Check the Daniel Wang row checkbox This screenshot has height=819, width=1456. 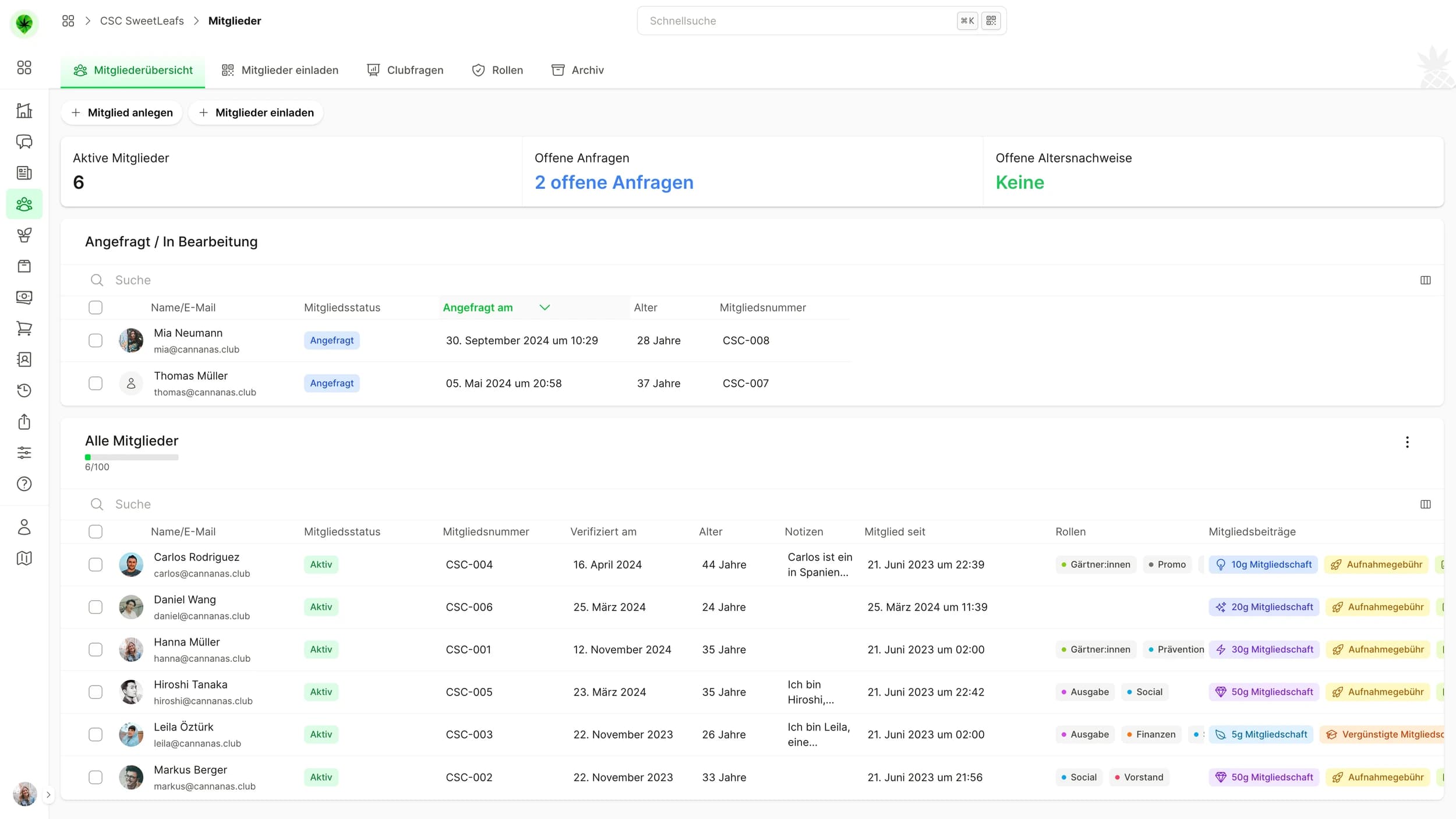[x=96, y=607]
